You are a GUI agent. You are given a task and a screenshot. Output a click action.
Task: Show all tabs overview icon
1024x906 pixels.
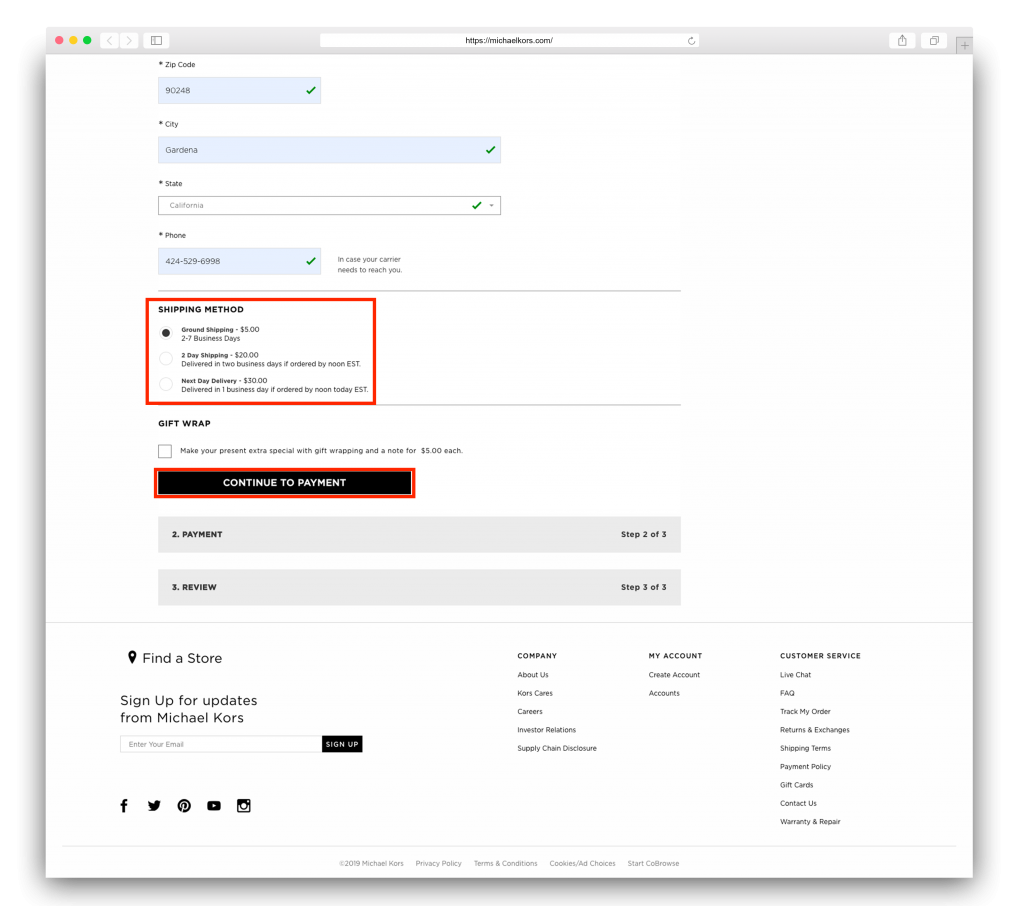[x=934, y=40]
